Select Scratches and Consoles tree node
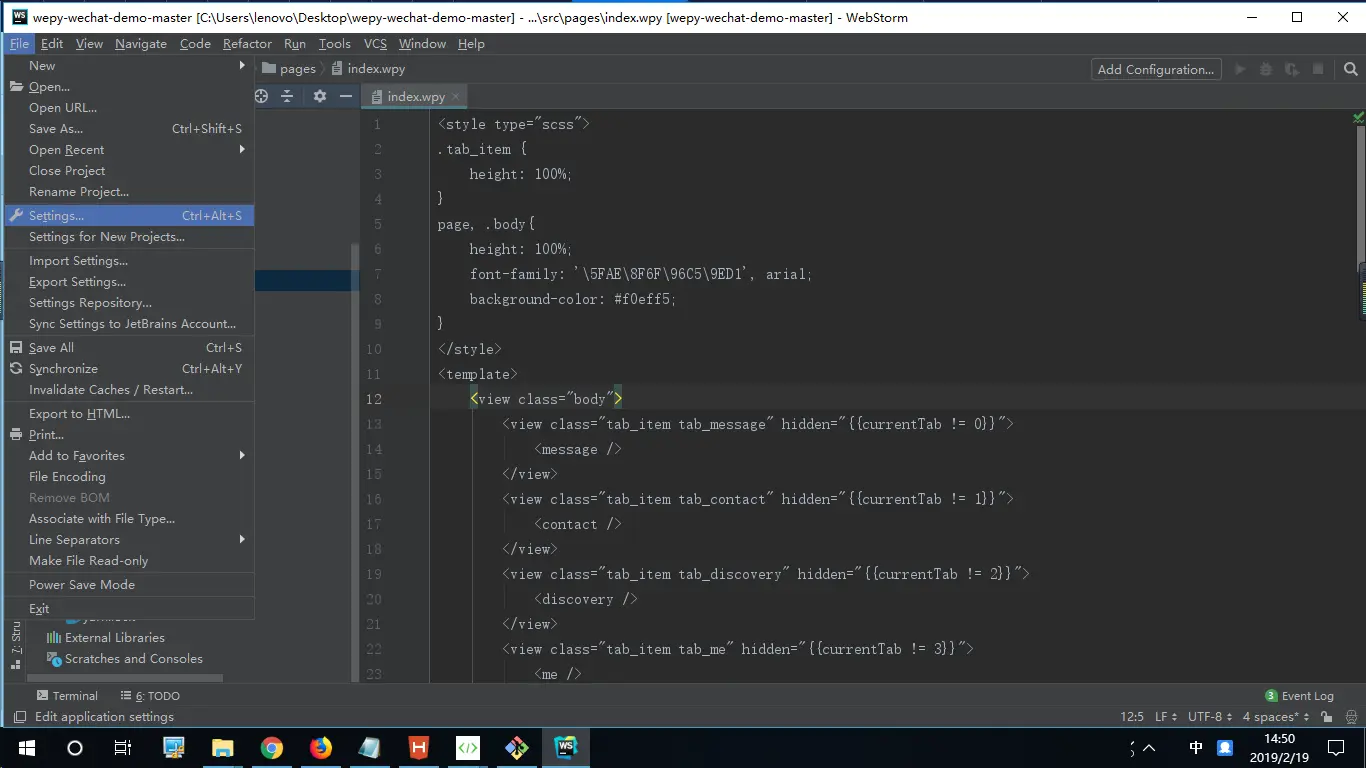 pyautogui.click(x=125, y=659)
